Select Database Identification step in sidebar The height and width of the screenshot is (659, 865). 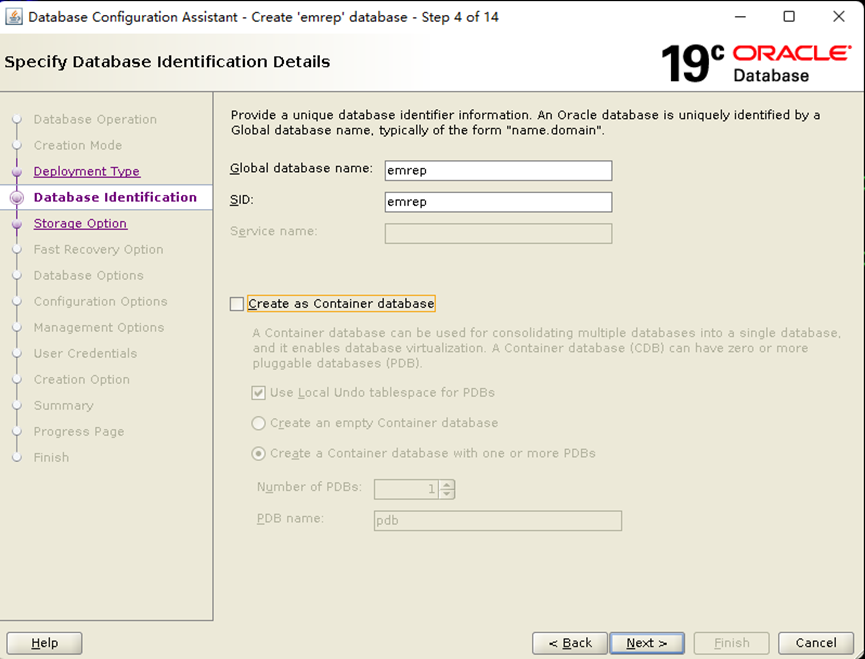115,197
